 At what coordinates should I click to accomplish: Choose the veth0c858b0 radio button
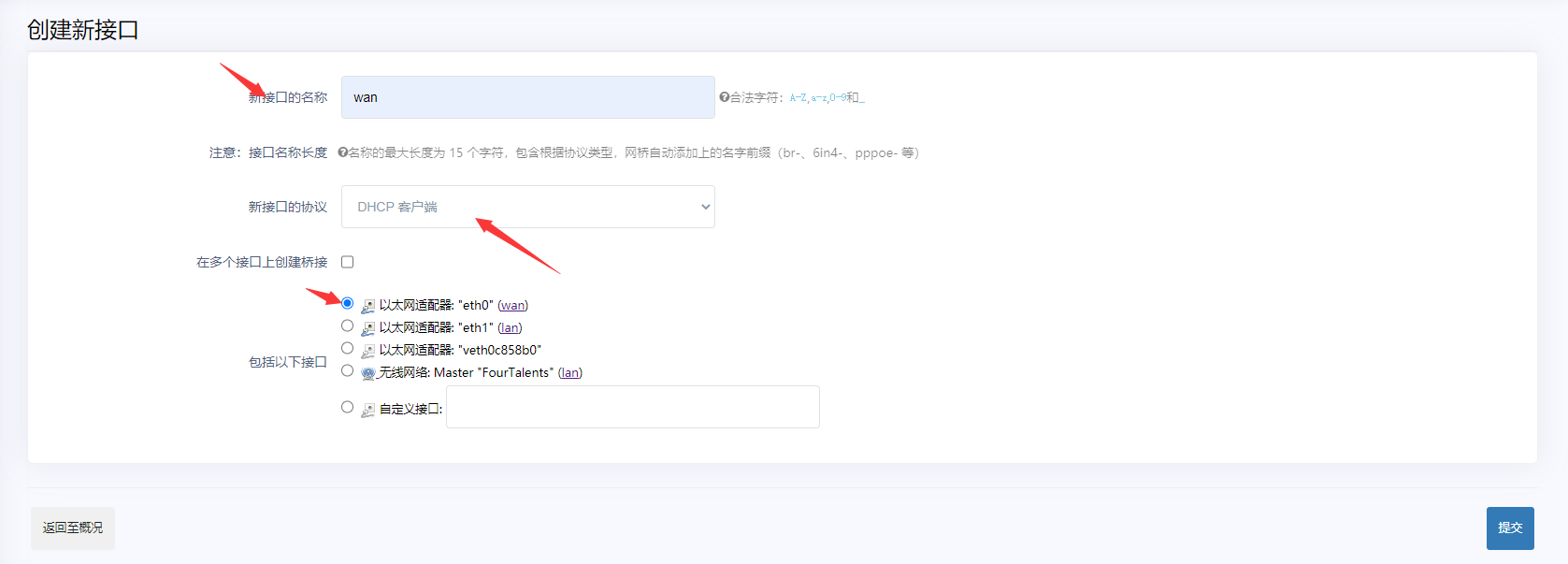tap(348, 349)
